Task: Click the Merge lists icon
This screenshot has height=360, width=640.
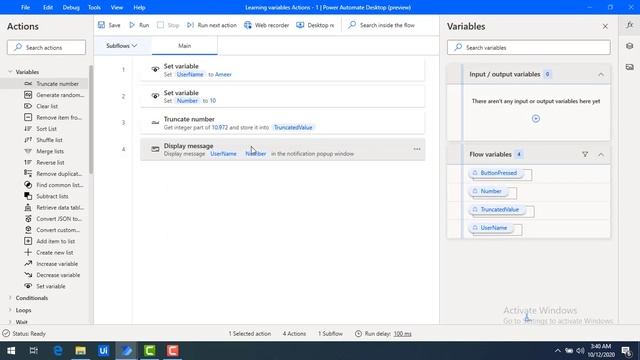Action: tap(28, 151)
